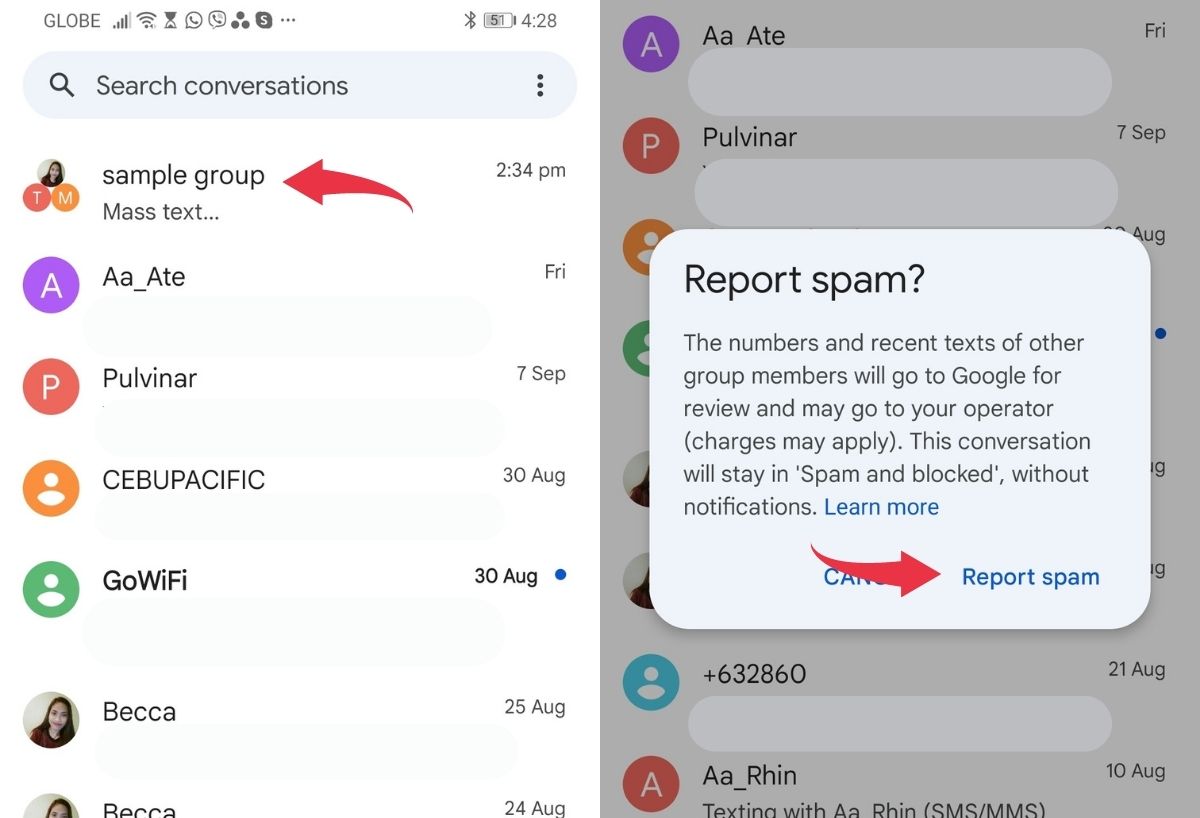
Task: Tap the sample group avatar cluster
Action: 51,186
